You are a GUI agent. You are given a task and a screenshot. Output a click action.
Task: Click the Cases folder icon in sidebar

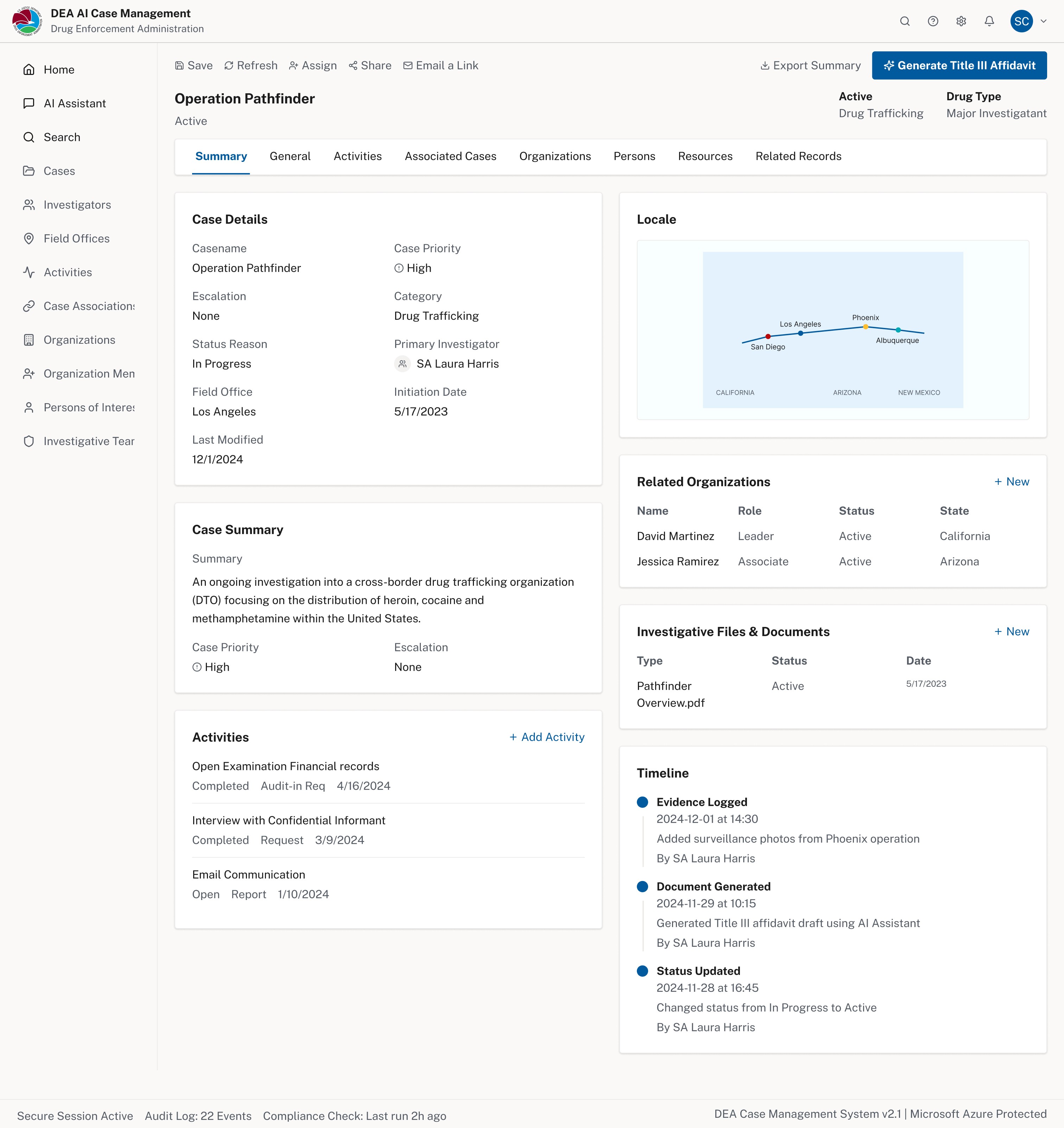click(x=29, y=171)
